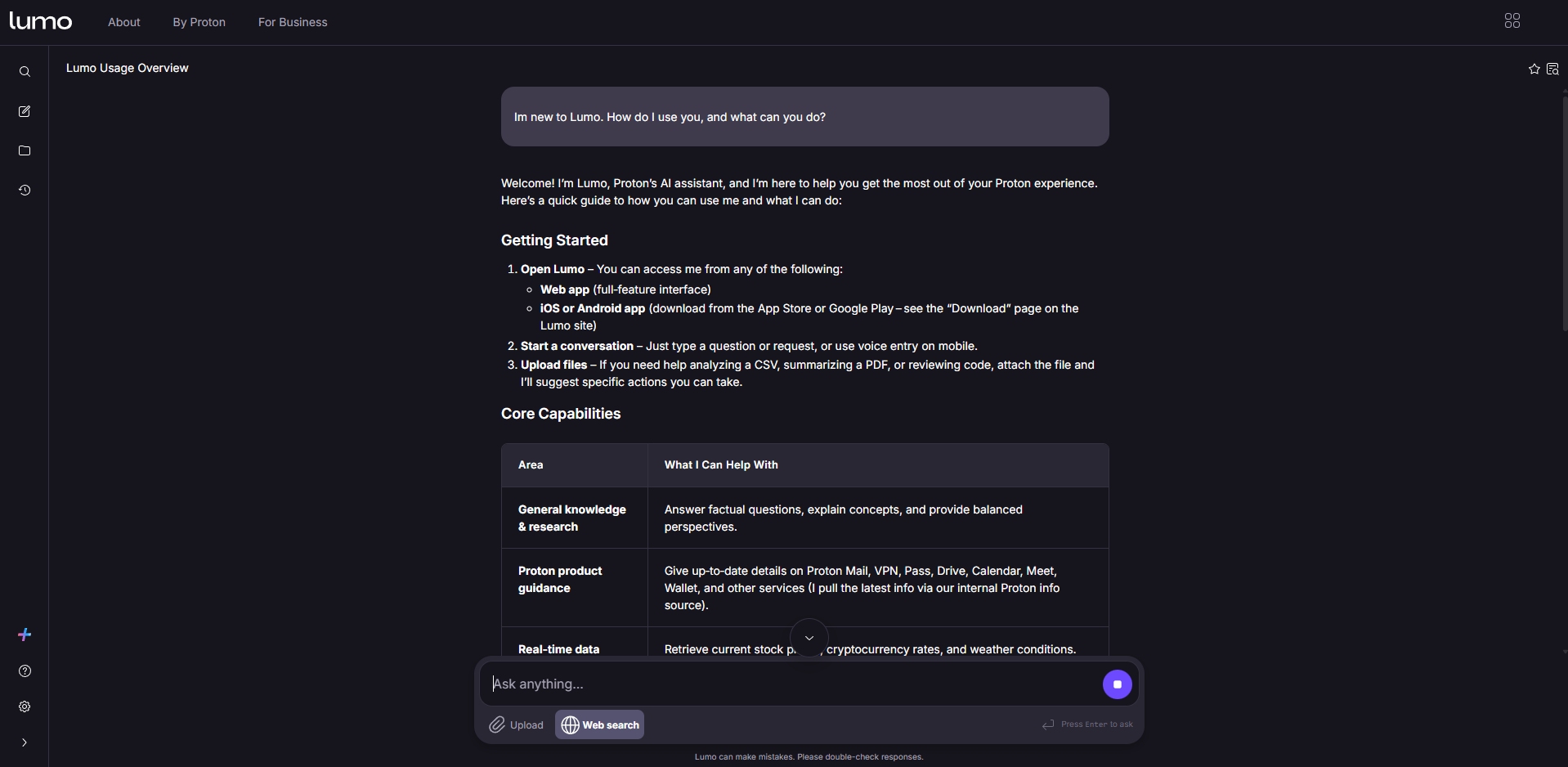The height and width of the screenshot is (767, 1568).
Task: Open the By Proton menu
Action: tap(199, 22)
